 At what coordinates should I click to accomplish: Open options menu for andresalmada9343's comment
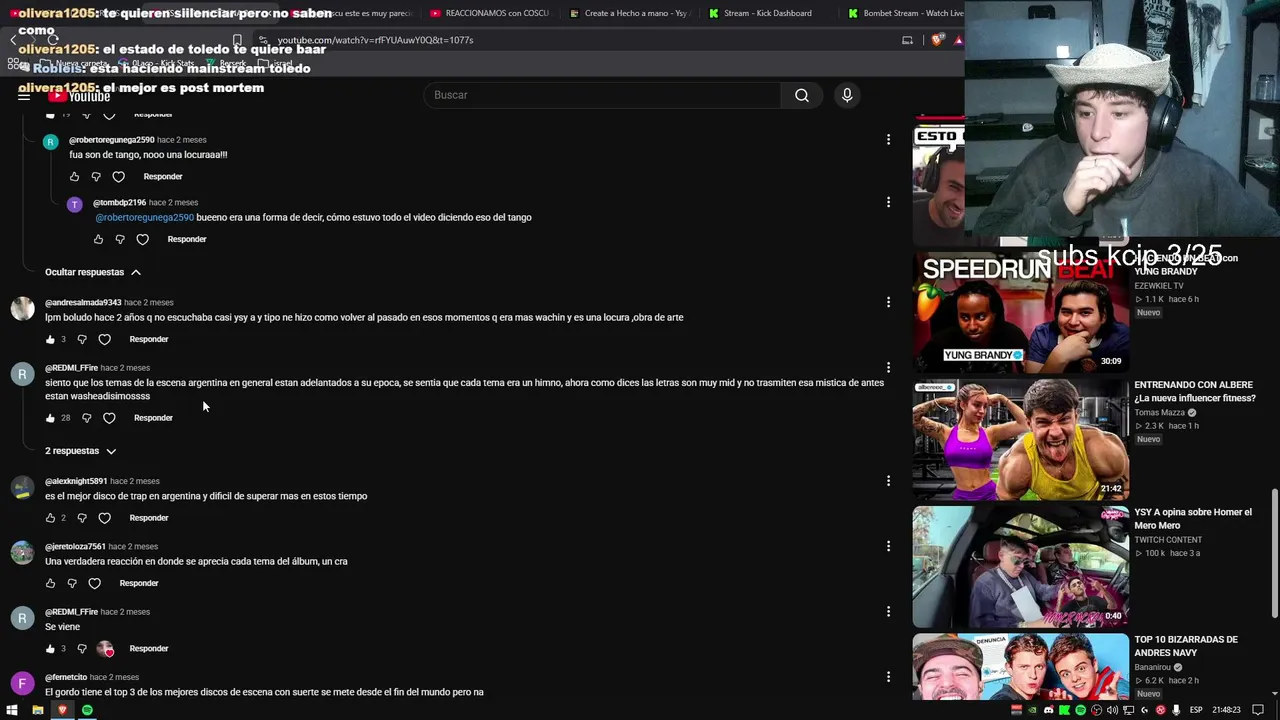[888, 302]
